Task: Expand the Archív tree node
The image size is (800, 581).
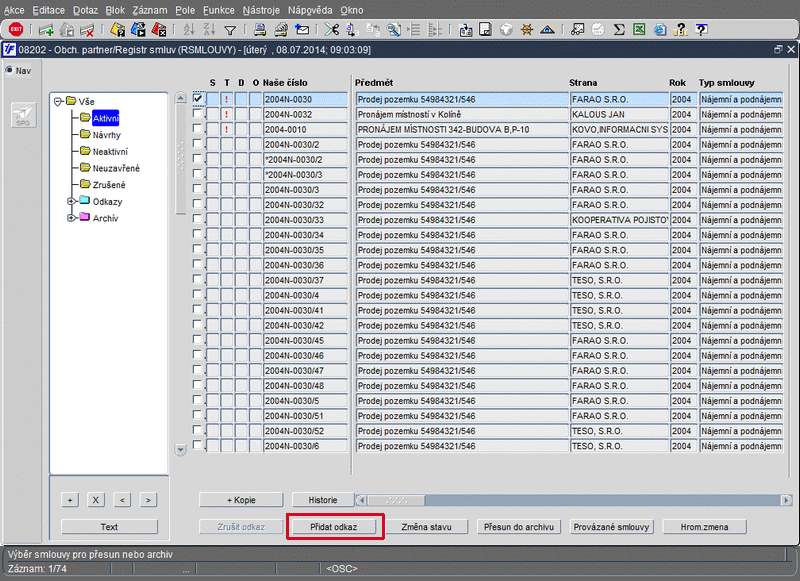Action: (71, 218)
